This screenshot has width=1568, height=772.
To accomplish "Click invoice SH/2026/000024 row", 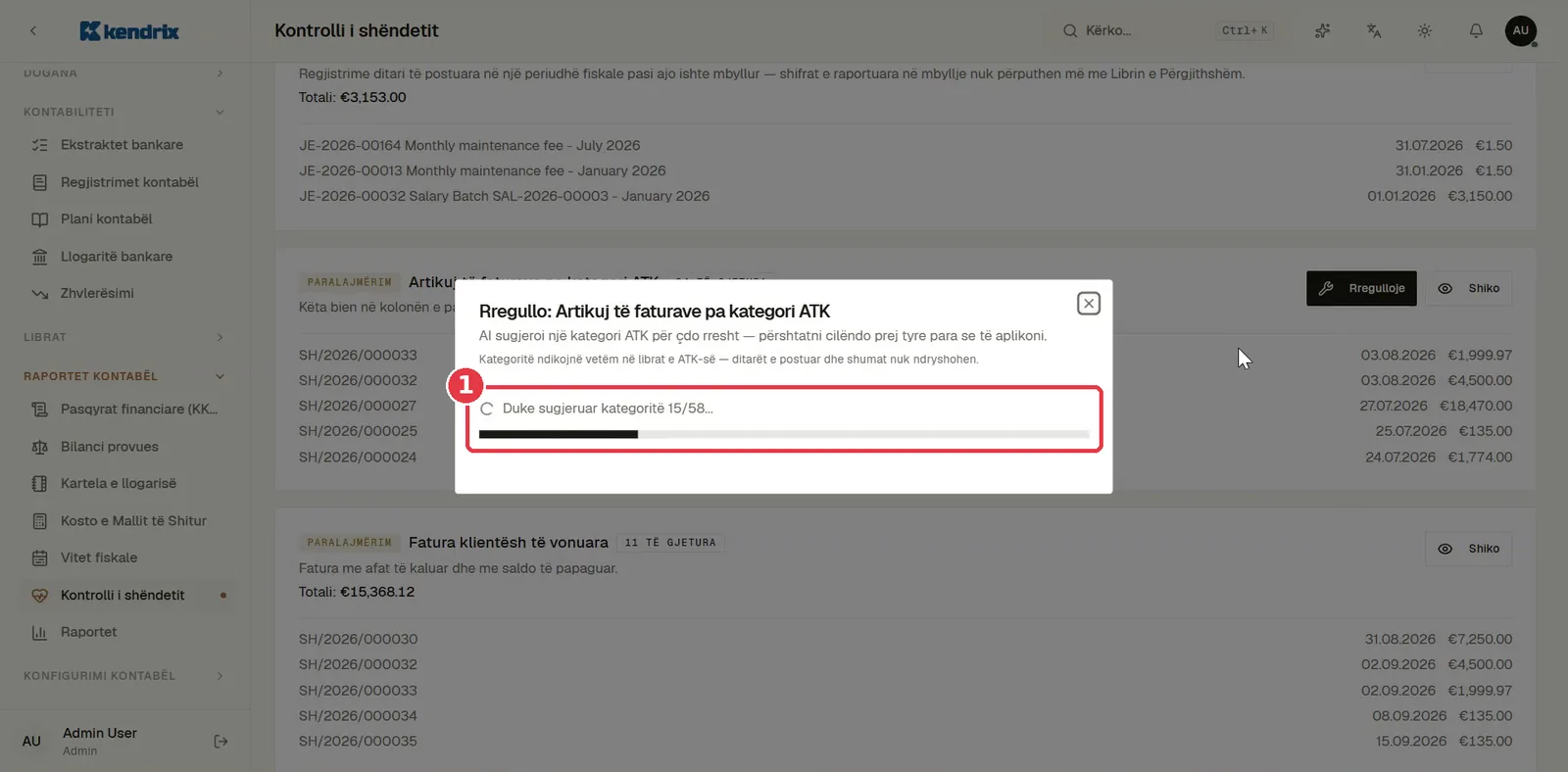I will [x=358, y=457].
